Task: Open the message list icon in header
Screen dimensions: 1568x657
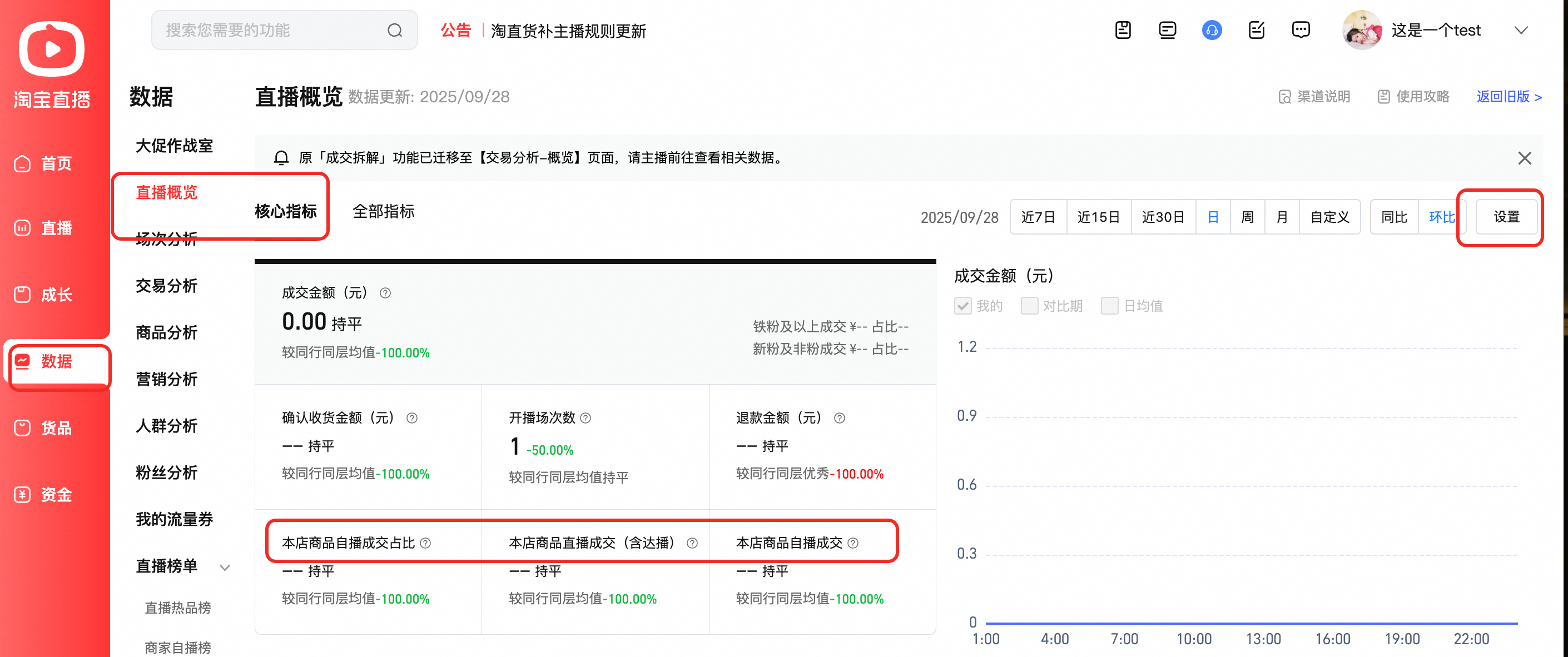Action: click(1168, 30)
